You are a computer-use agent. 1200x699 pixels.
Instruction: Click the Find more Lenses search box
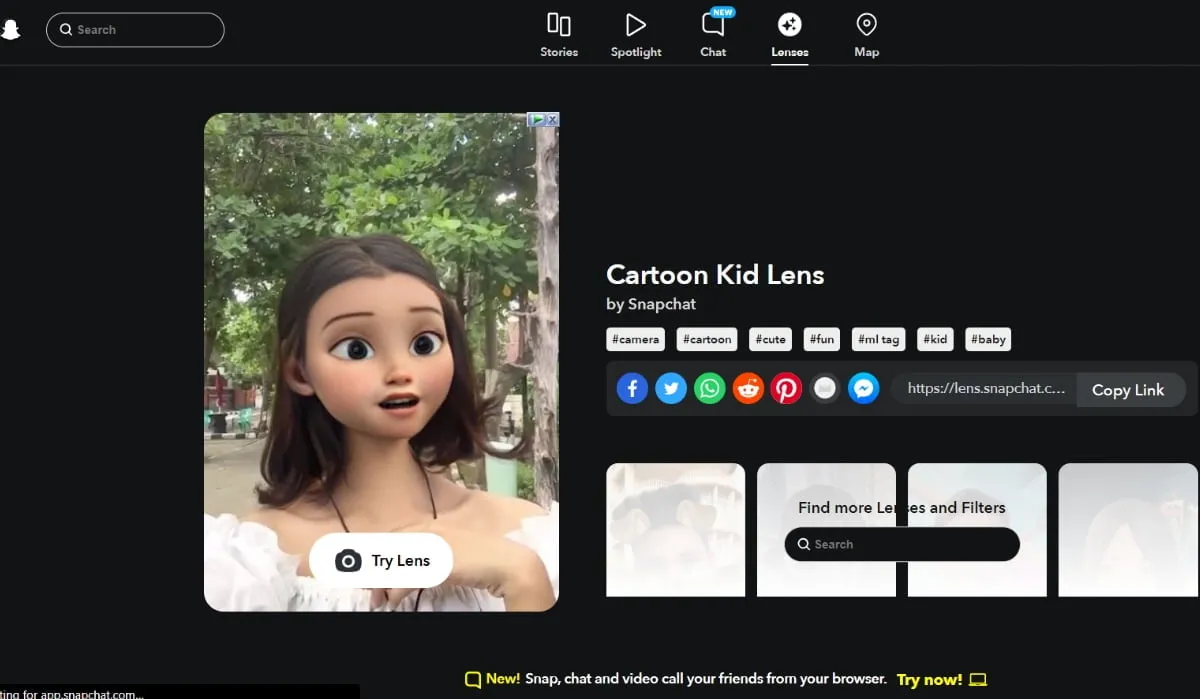901,544
